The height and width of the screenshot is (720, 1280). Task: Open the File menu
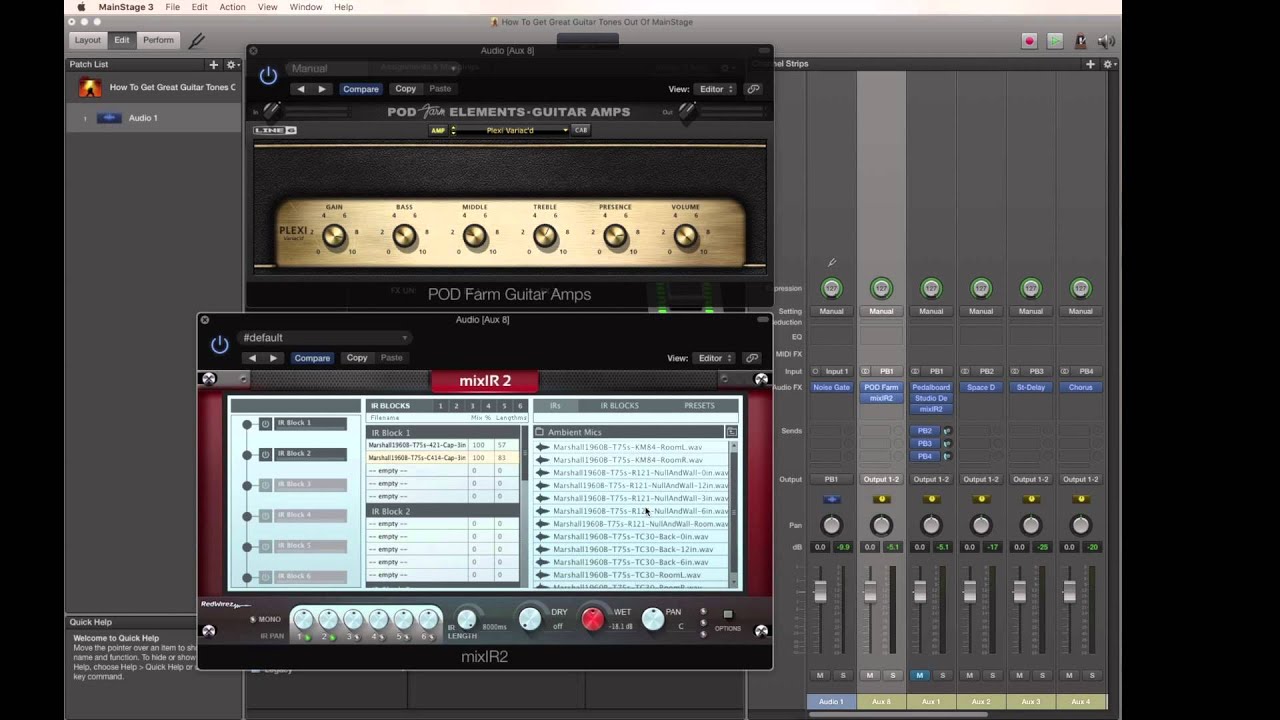[x=173, y=7]
